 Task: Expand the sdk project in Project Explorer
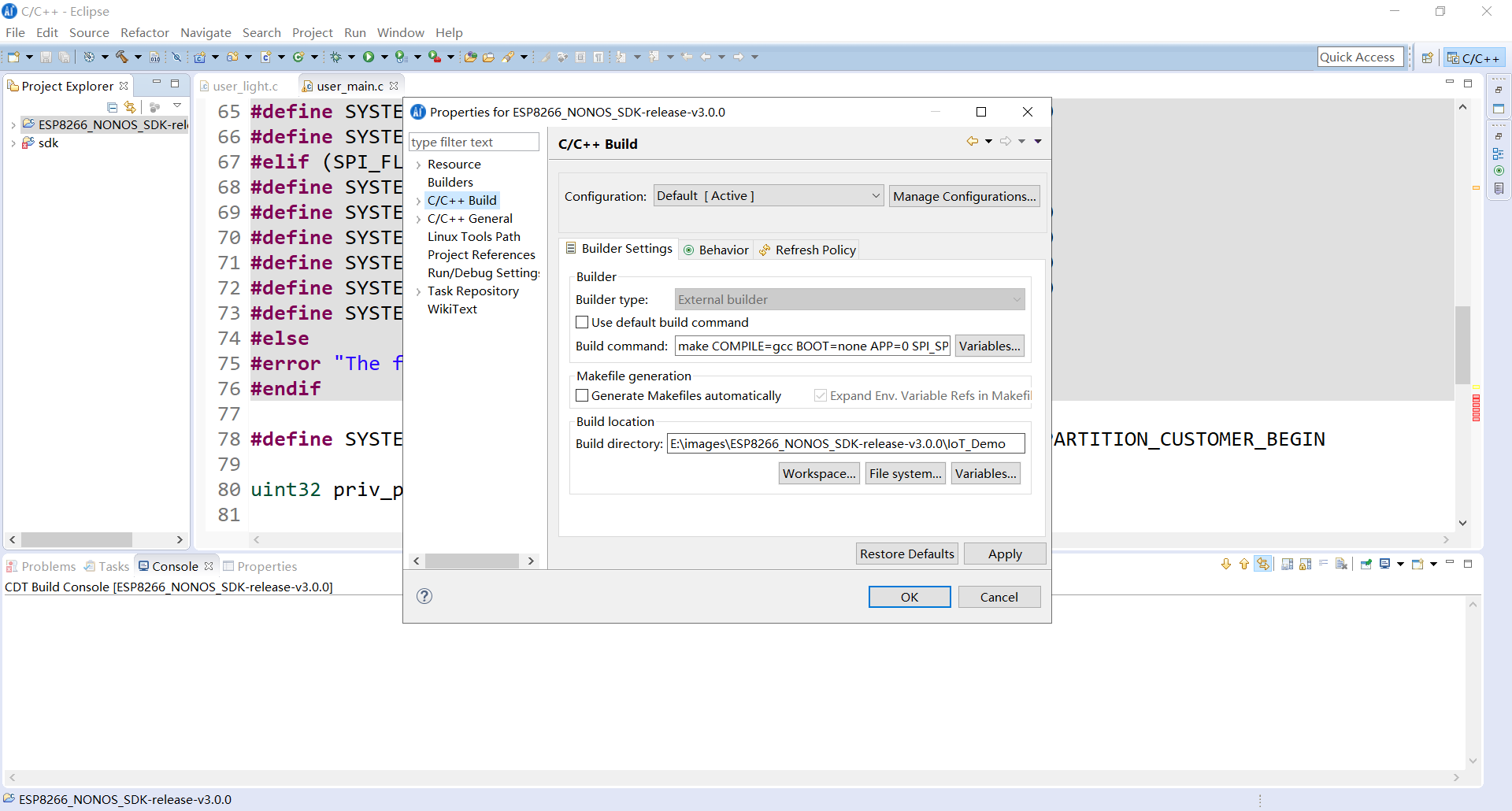(x=13, y=143)
